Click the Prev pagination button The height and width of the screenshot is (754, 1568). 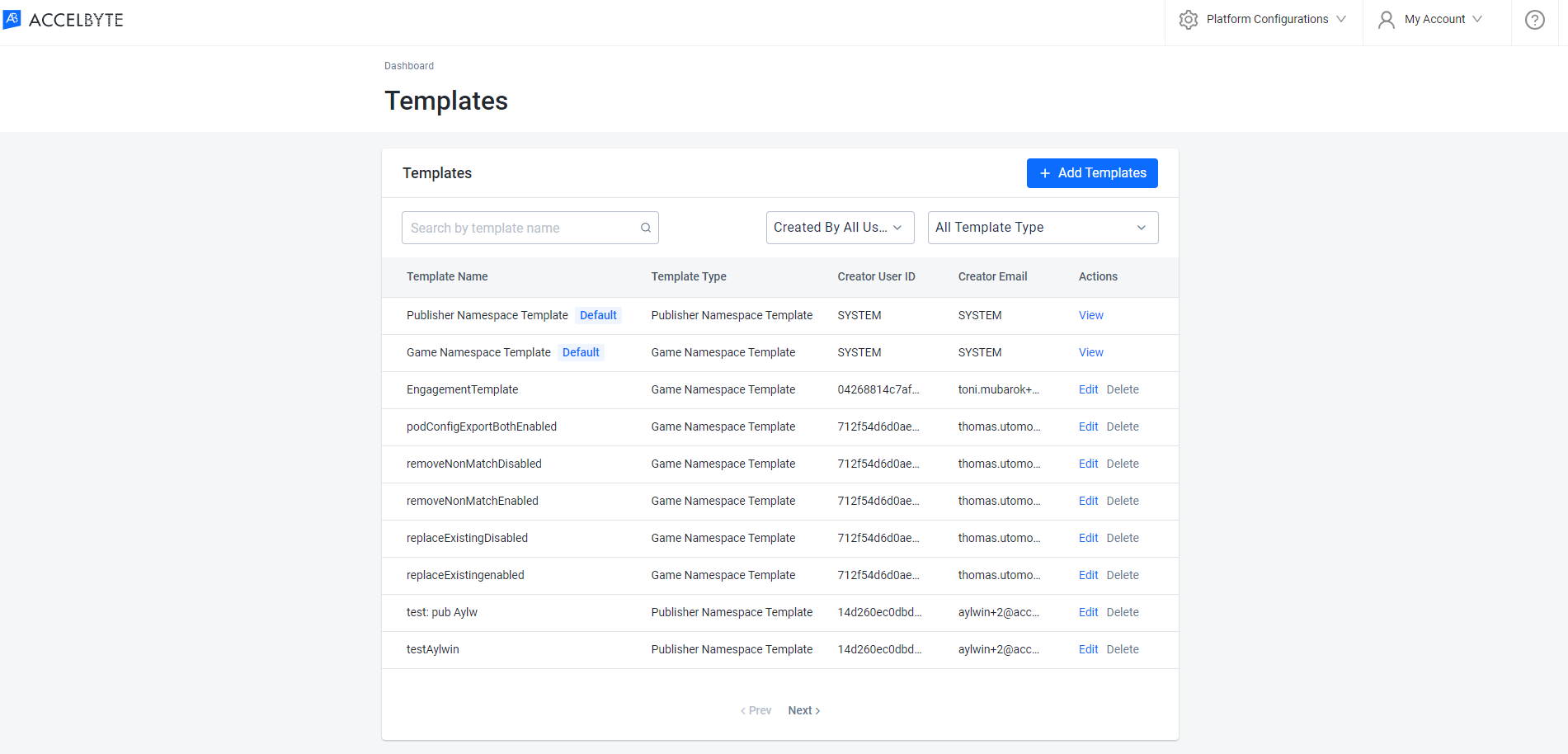pos(756,710)
